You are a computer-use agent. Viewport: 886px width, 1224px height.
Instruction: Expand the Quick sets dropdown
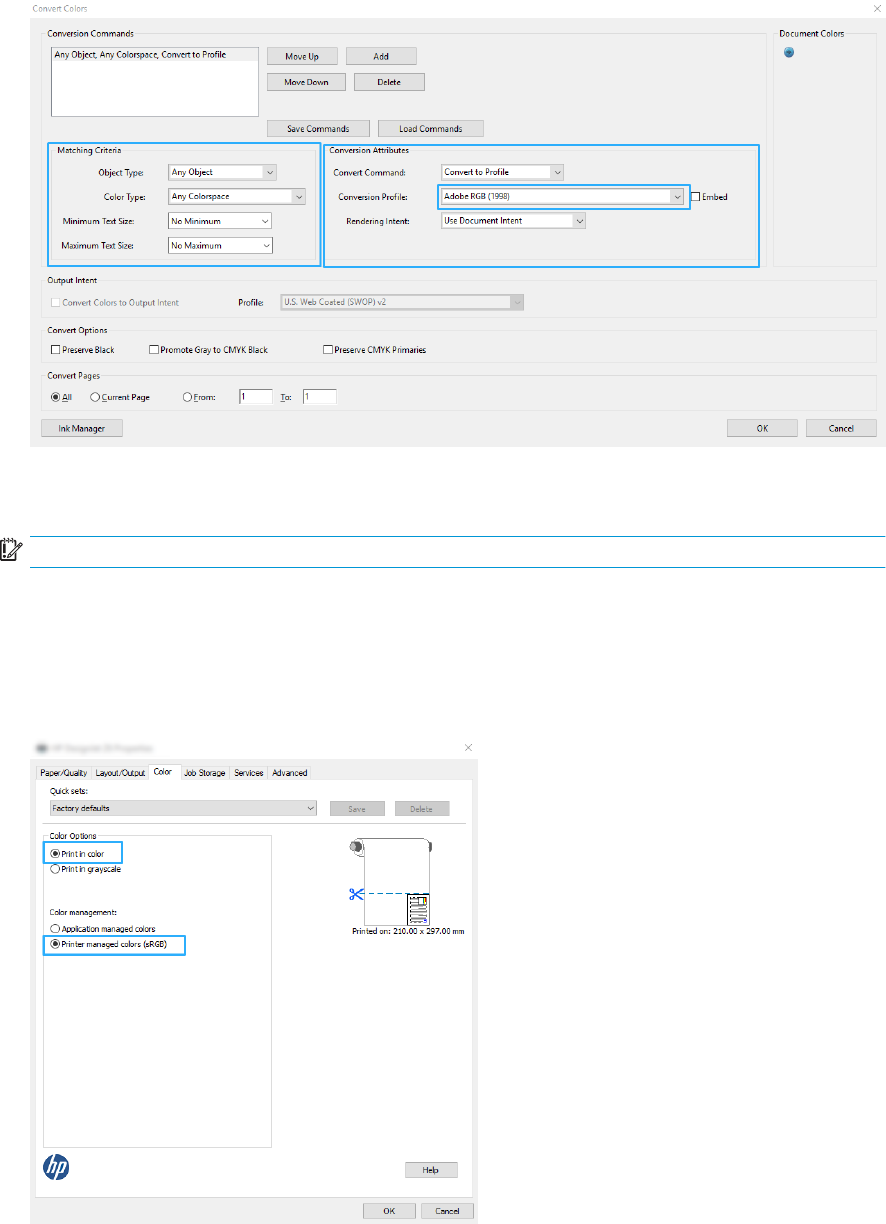click(311, 808)
